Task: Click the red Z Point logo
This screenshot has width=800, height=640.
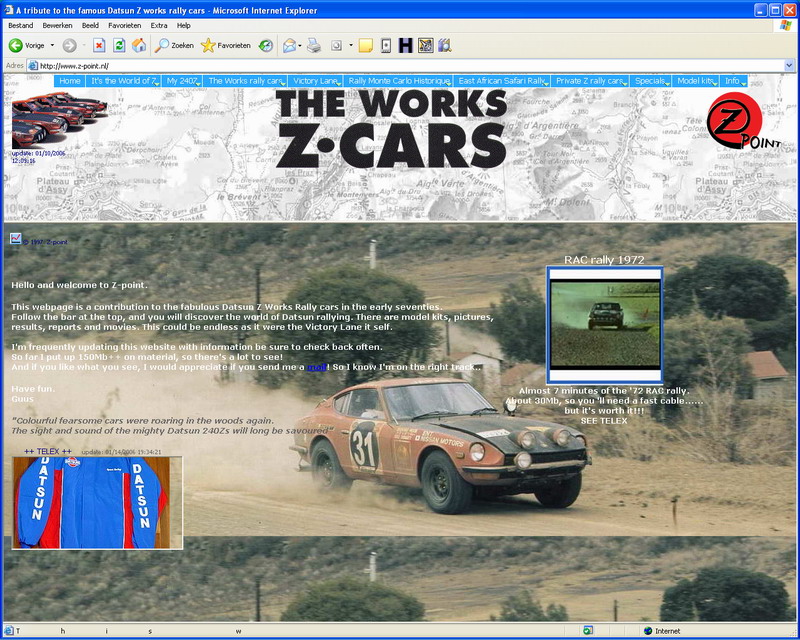Action: [743, 121]
